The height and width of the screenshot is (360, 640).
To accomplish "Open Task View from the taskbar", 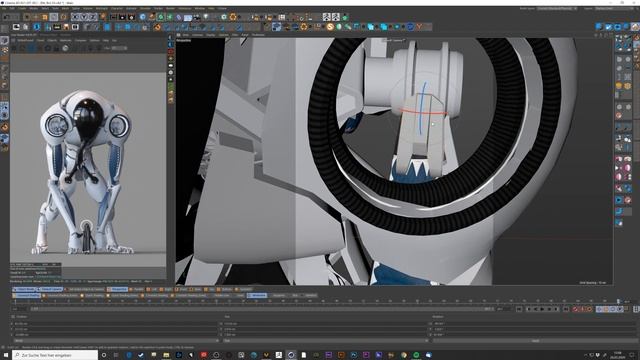I will click(116, 355).
